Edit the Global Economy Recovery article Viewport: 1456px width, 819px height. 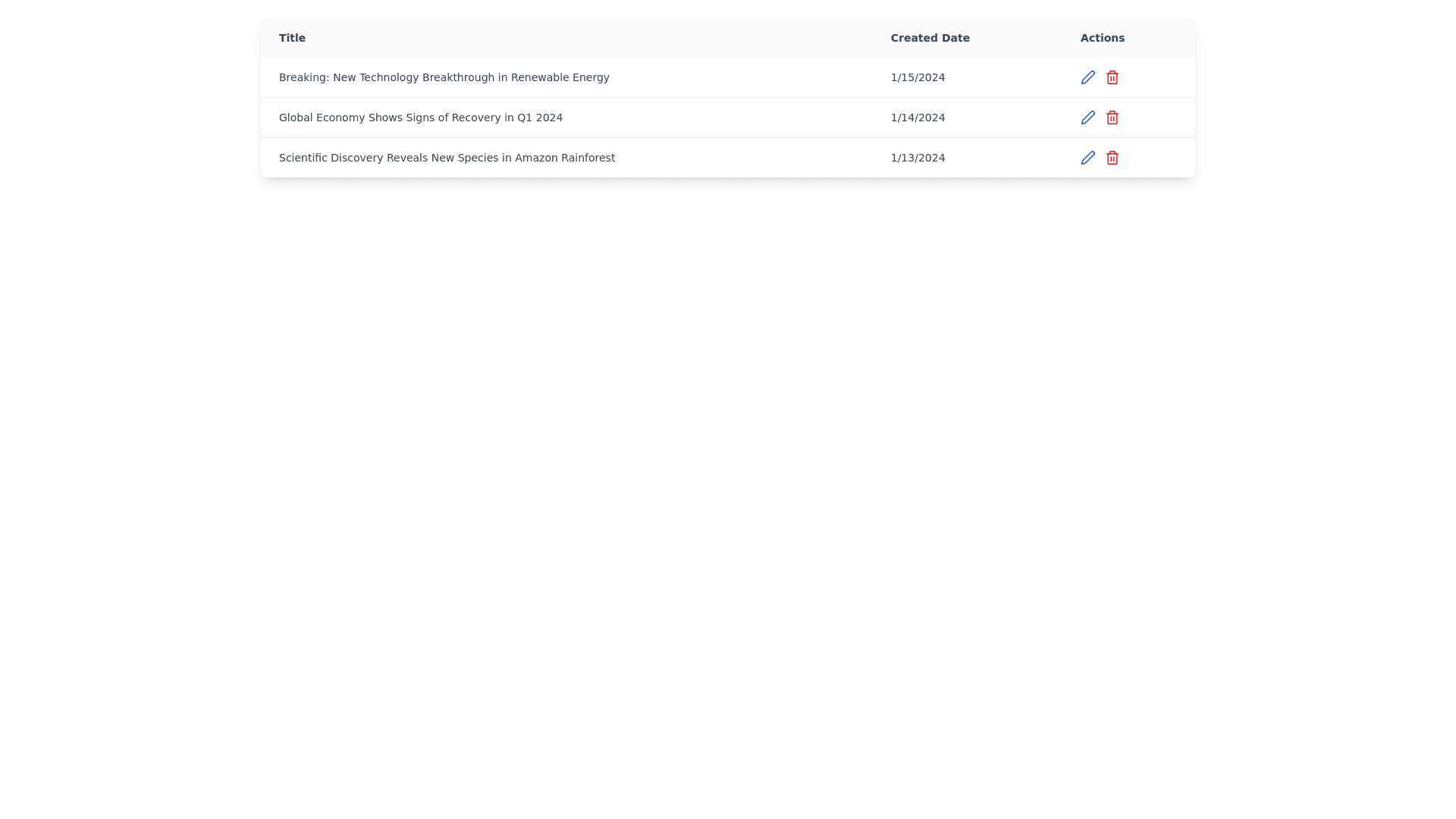pyautogui.click(x=1087, y=118)
